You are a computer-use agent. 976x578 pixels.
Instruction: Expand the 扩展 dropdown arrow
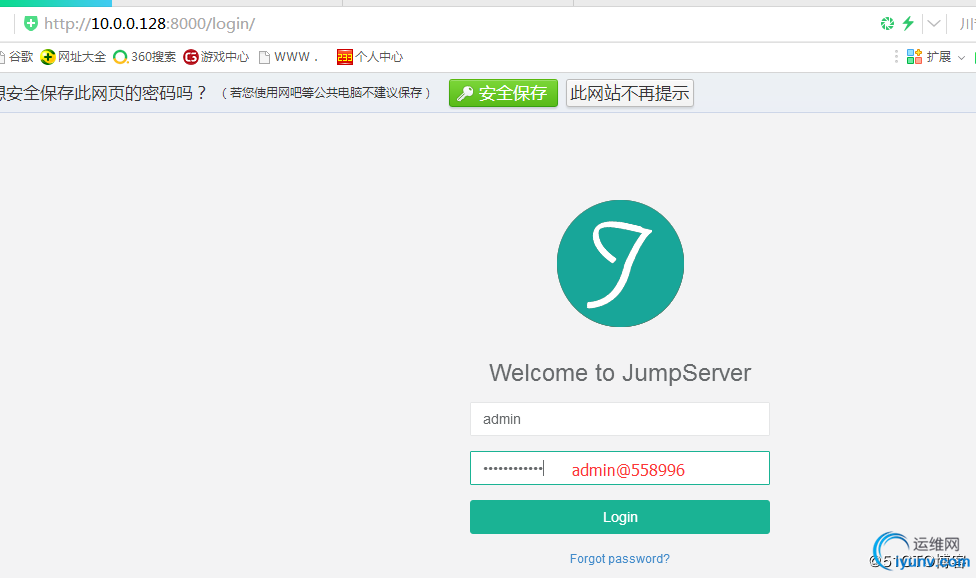(x=961, y=57)
